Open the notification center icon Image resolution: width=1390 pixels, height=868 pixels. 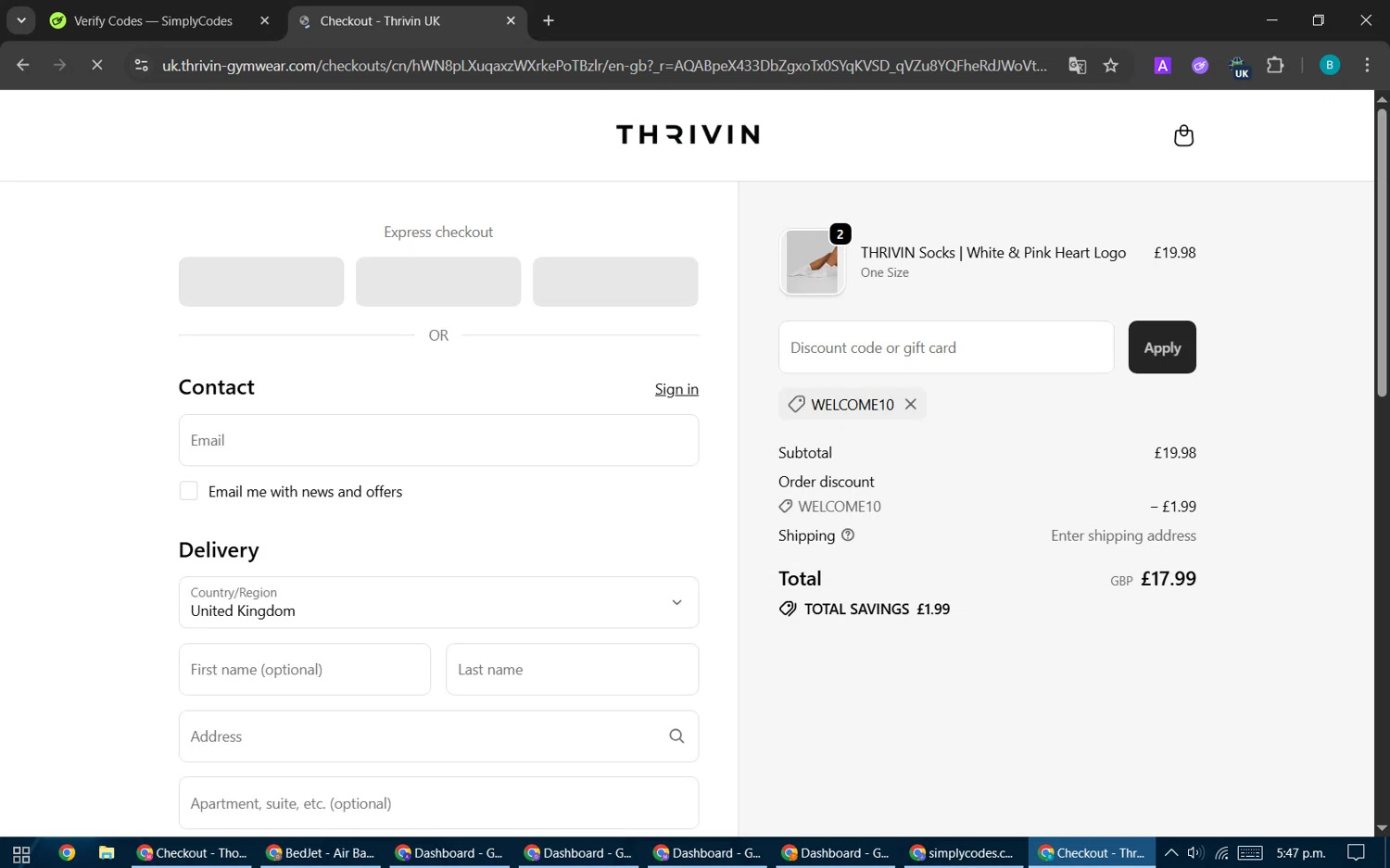(x=1357, y=853)
